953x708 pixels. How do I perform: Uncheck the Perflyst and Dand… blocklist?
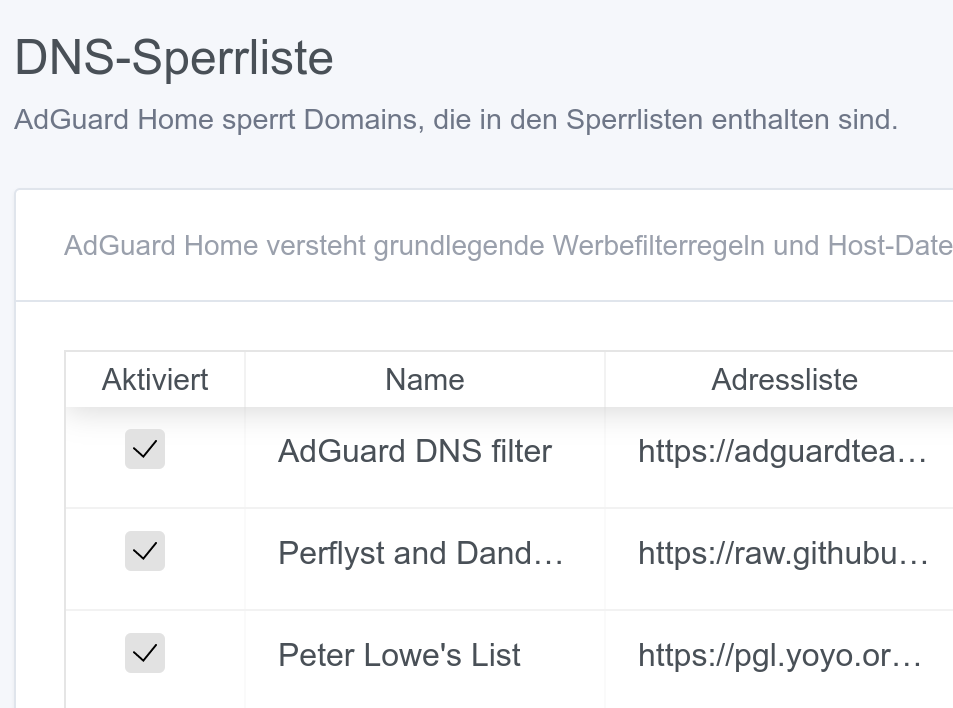145,551
